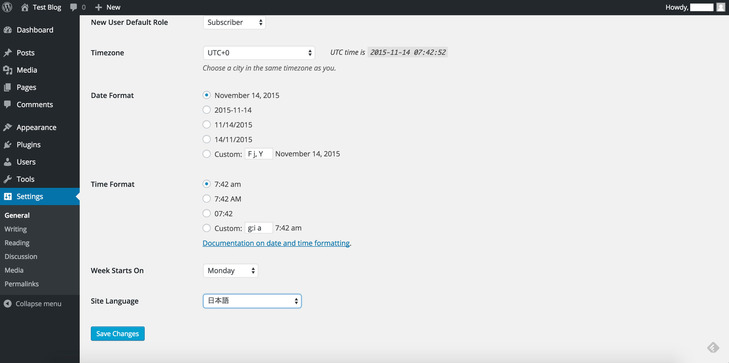This screenshot has width=729, height=363.
Task: Click New in the admin bar
Action: [x=113, y=7]
